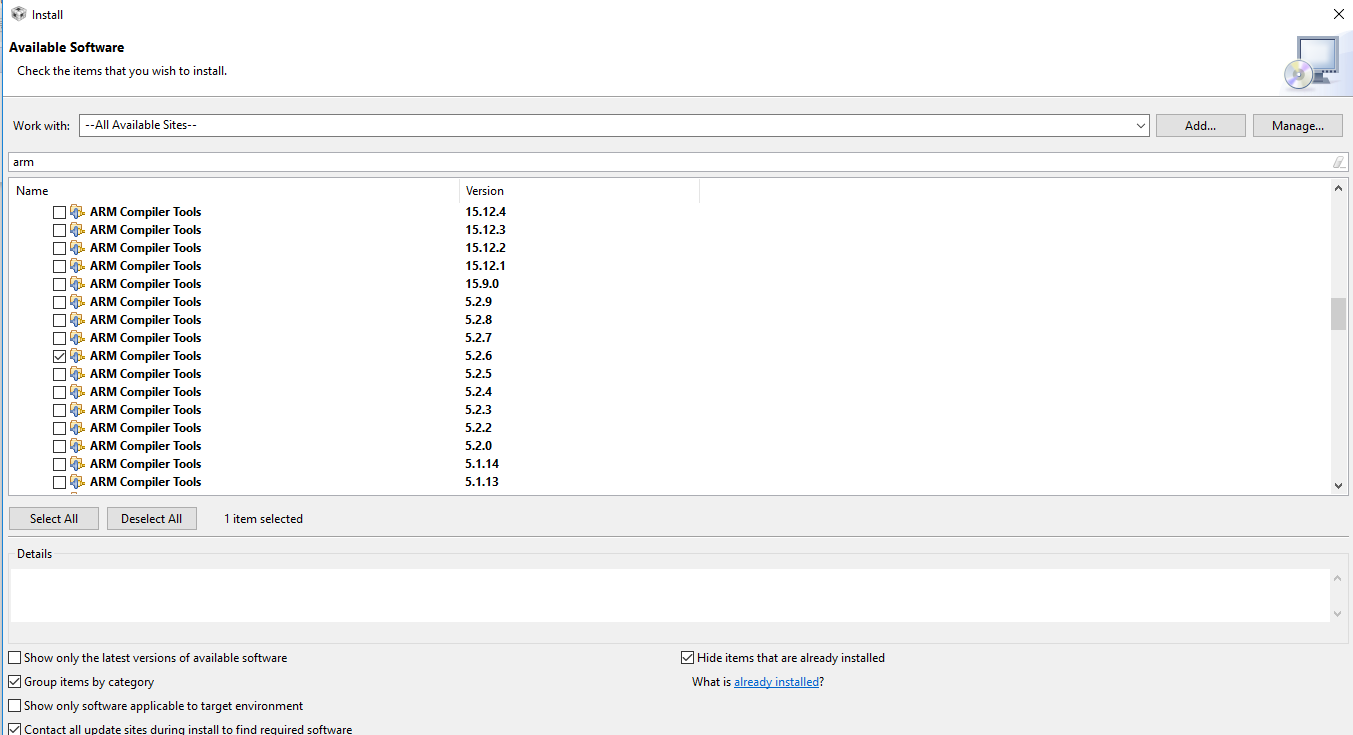Screen dimensions: 1353x735
Task: Click feature icon for version 5.2.0 row
Action: tap(77, 446)
